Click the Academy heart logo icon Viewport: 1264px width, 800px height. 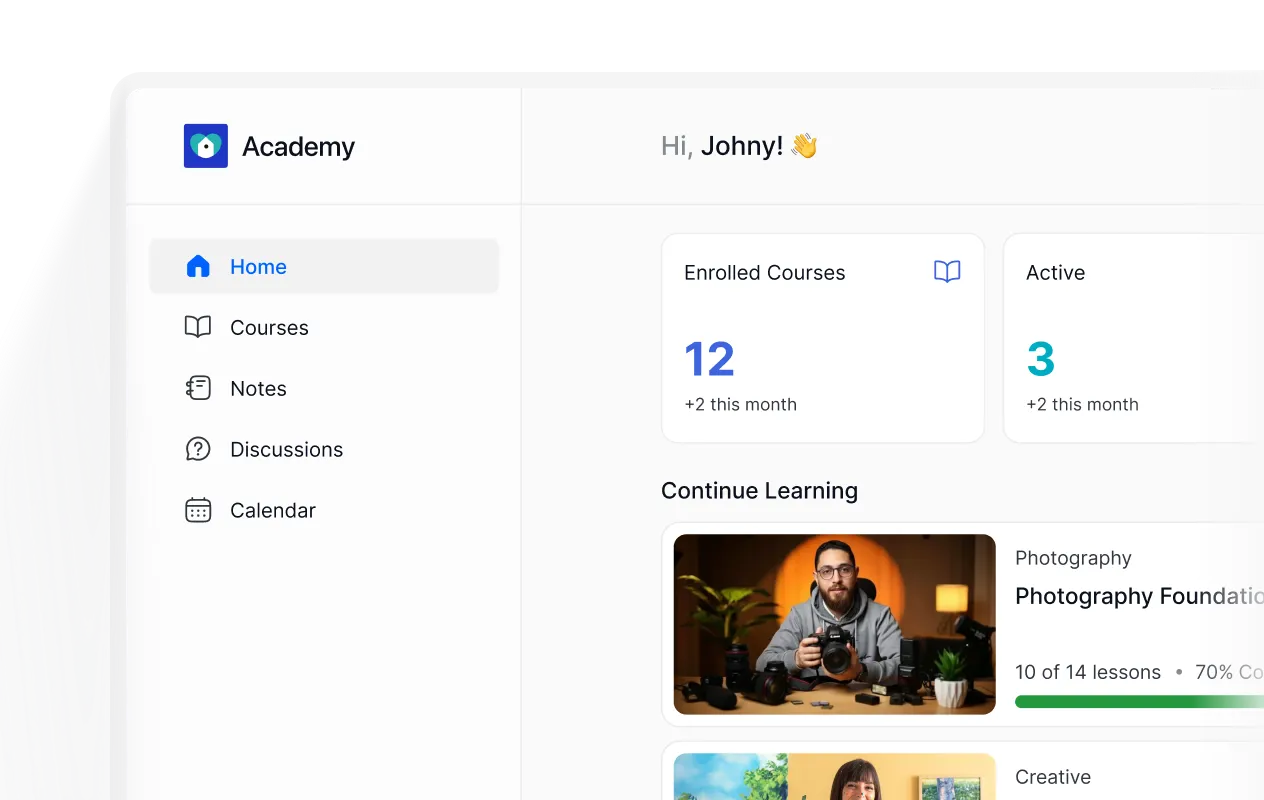click(206, 146)
